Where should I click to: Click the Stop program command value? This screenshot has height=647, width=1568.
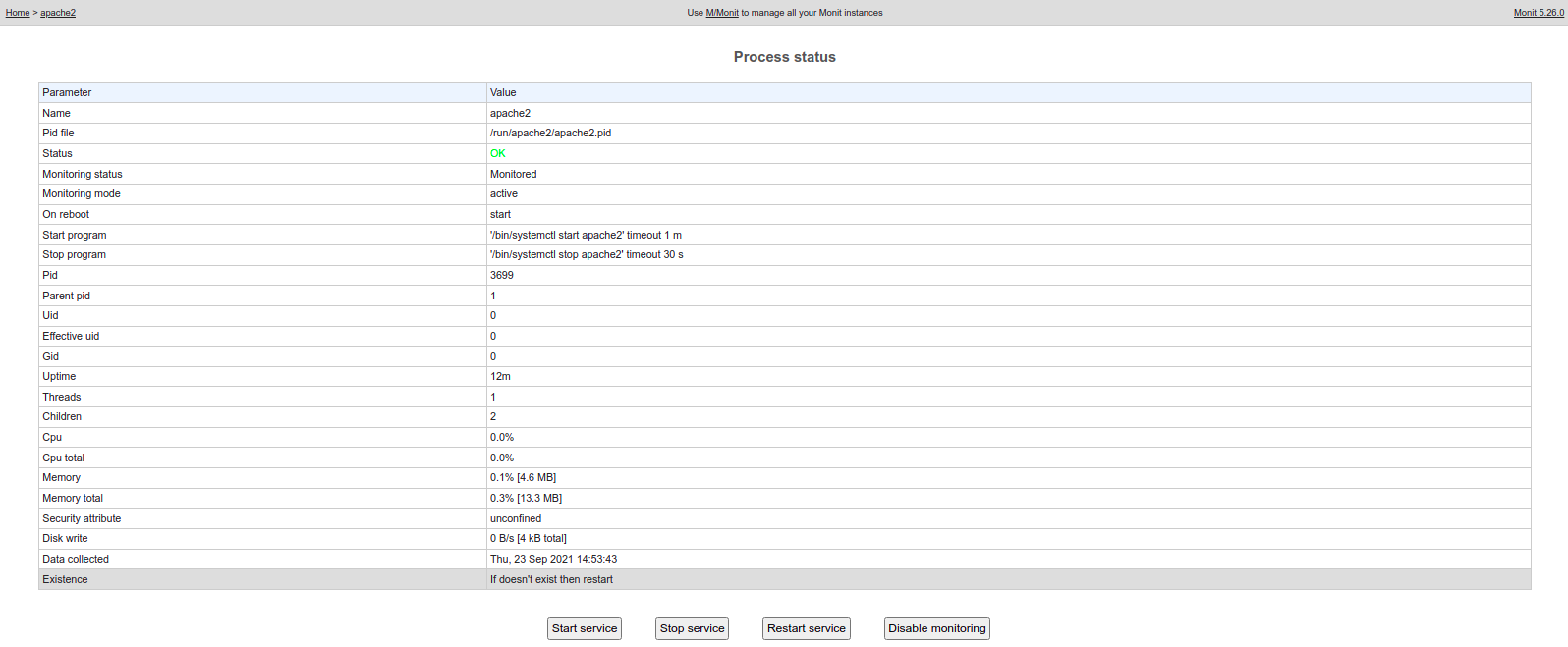pyautogui.click(x=587, y=254)
